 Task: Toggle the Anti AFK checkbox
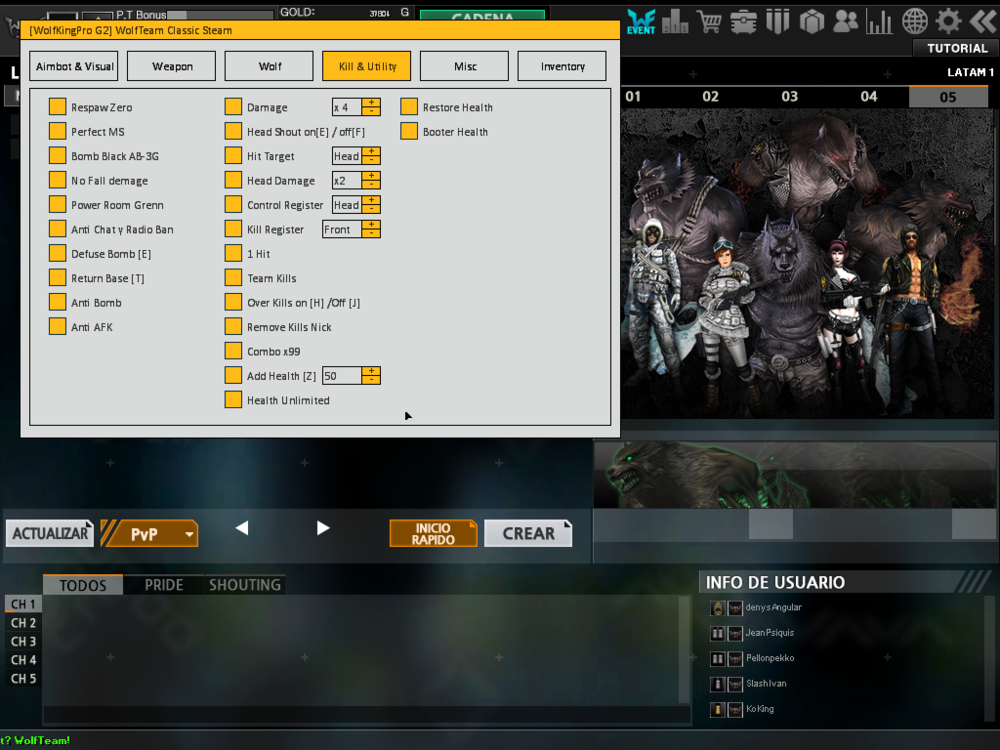58,327
